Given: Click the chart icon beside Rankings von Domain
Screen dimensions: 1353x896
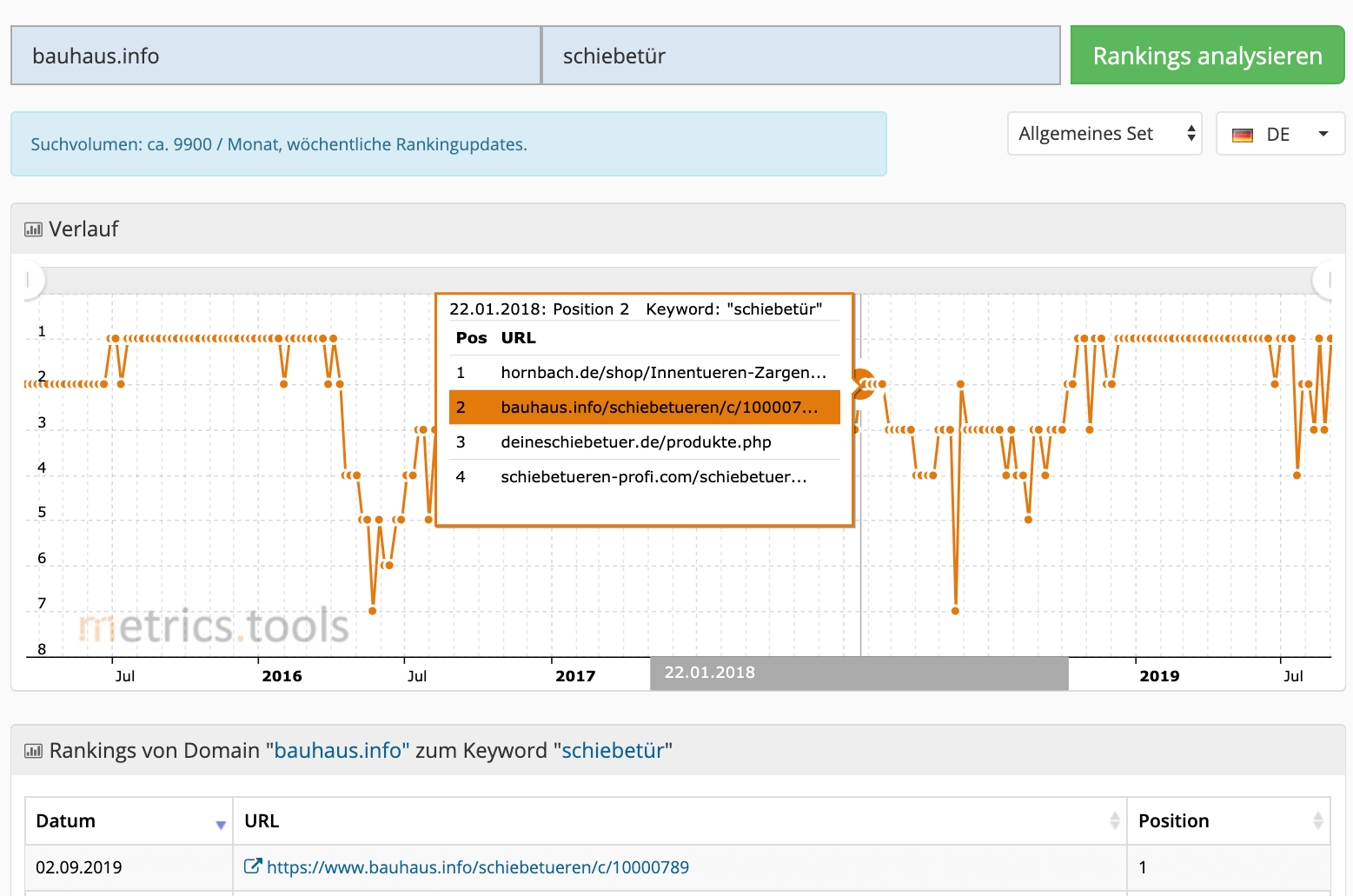Looking at the screenshot, I should [33, 751].
